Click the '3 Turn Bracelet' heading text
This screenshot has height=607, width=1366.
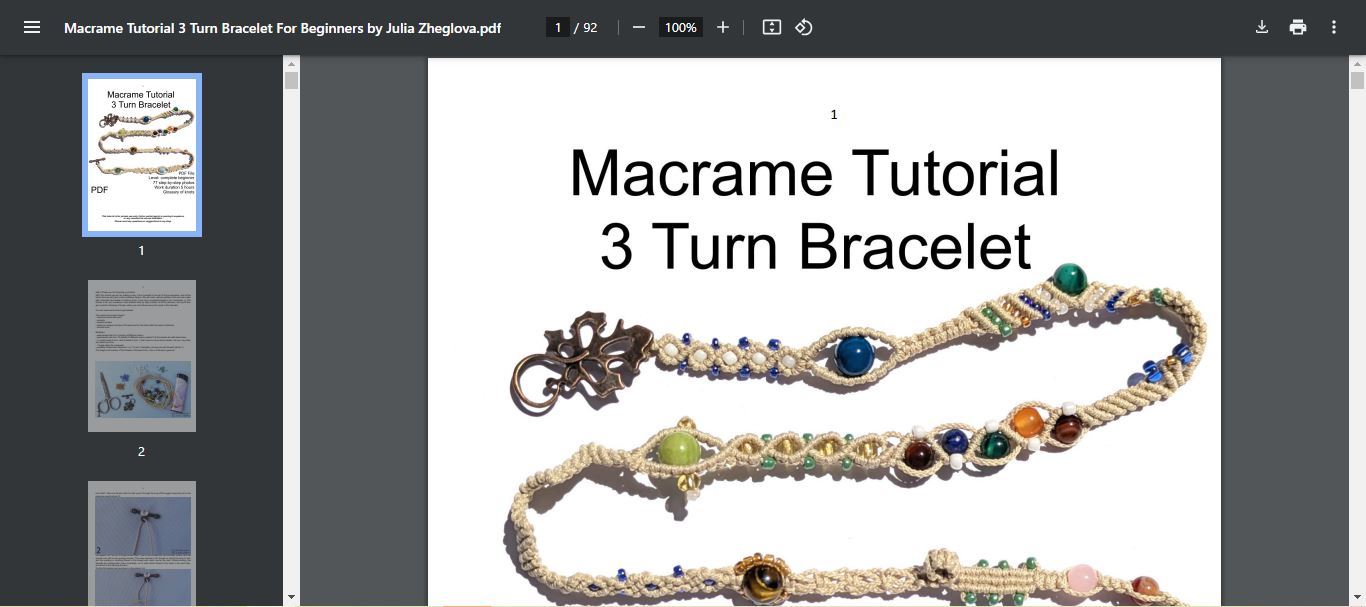(815, 246)
